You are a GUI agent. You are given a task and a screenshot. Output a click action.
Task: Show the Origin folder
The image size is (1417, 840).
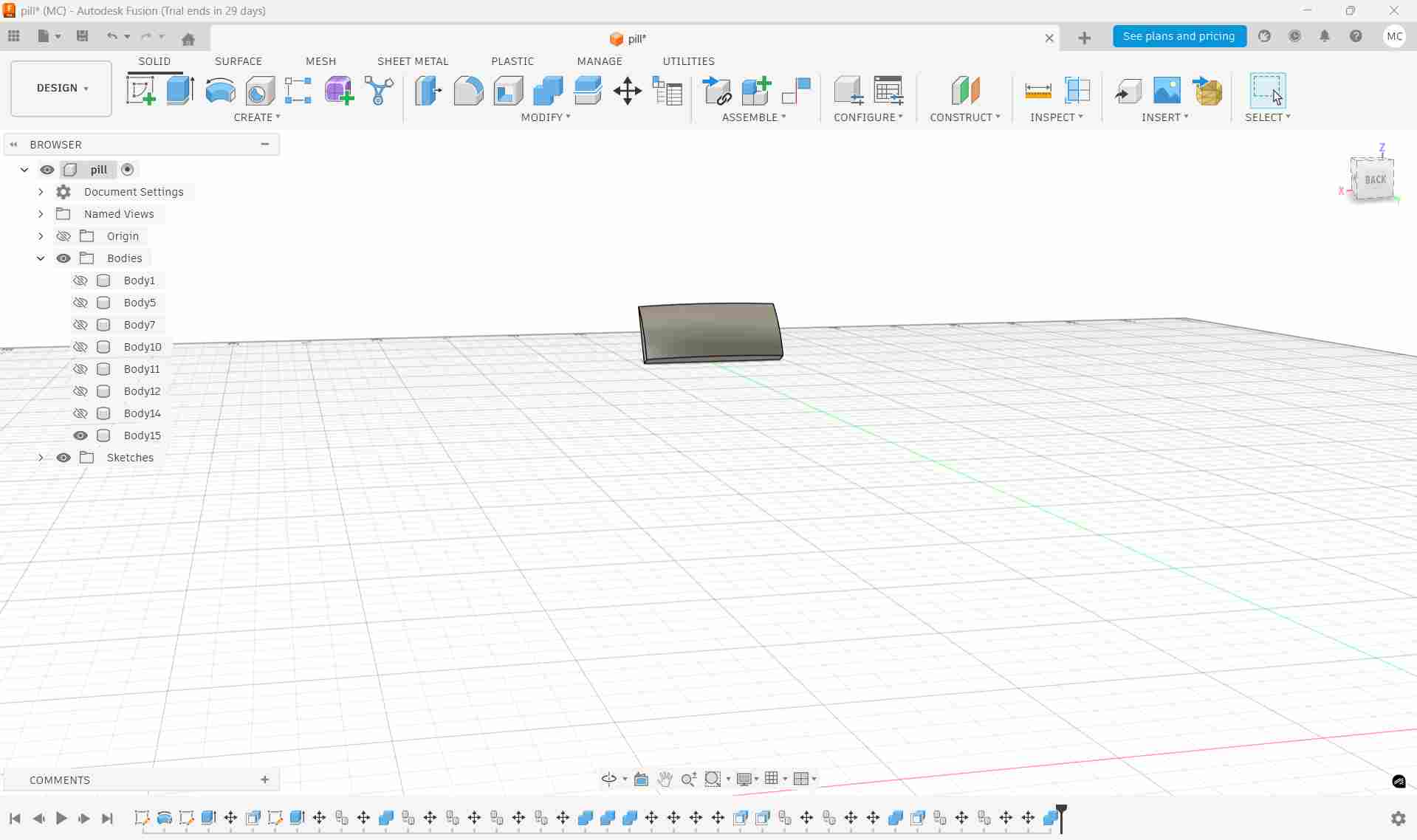pos(64,236)
